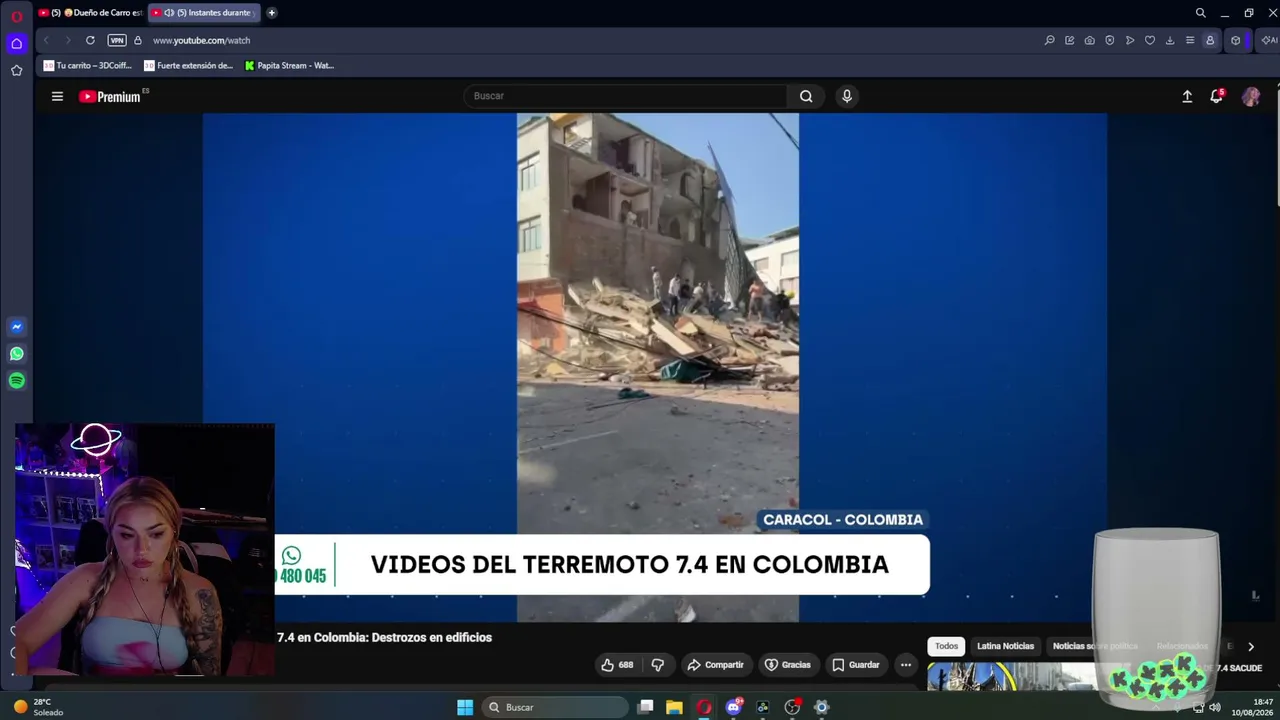Switch to the 'Instantes durante' tab
1280x720 pixels.
[203, 13]
